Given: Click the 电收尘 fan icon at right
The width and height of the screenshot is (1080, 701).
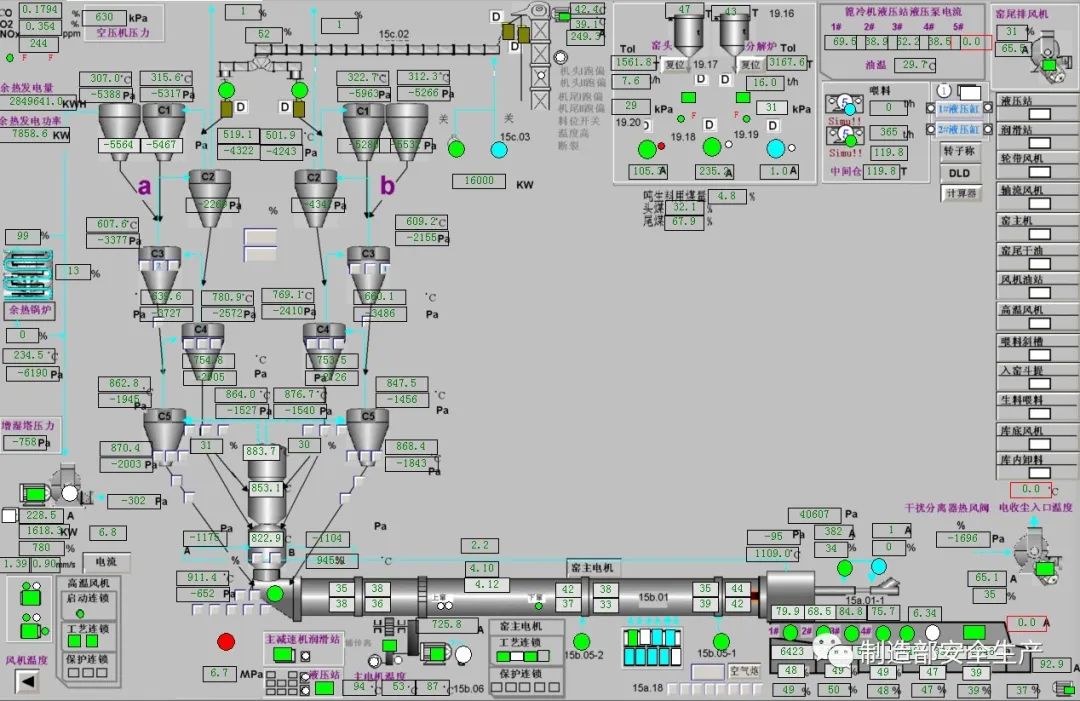Looking at the screenshot, I should point(1039,556).
